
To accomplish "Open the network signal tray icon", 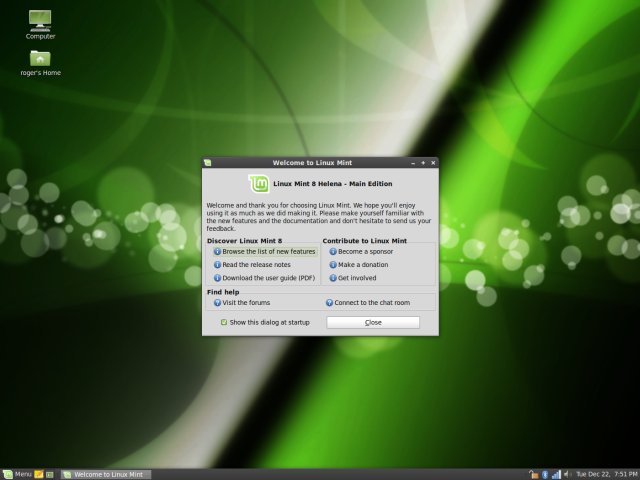I will [x=557, y=474].
